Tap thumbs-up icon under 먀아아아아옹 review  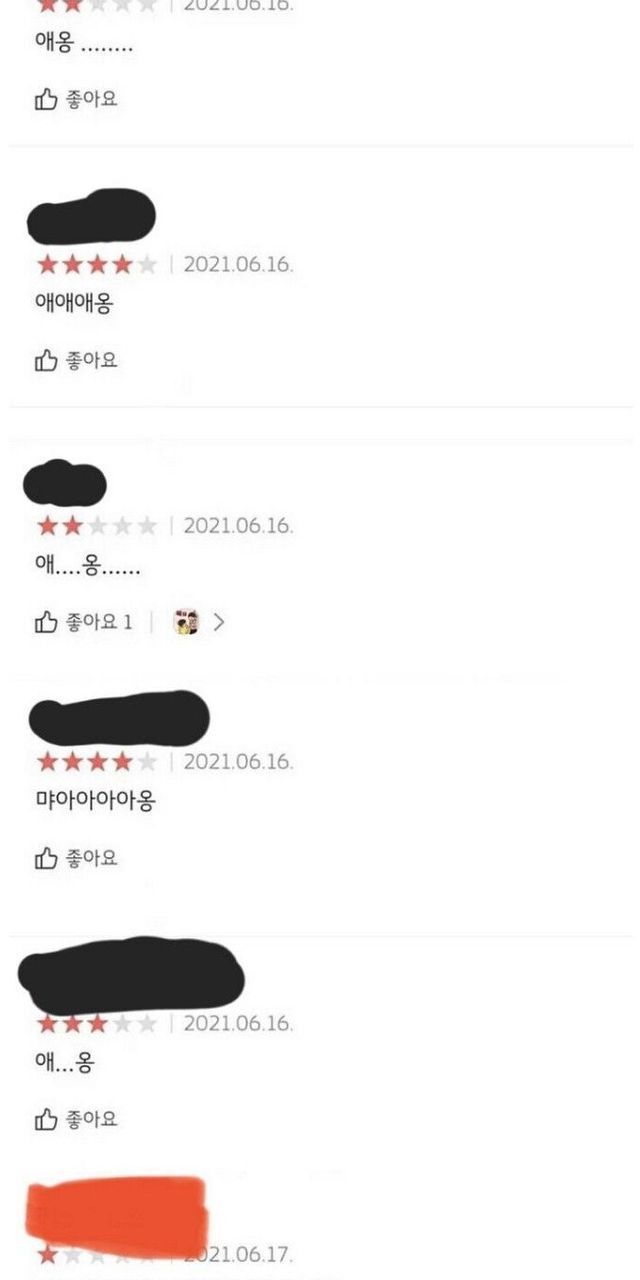click(46, 858)
